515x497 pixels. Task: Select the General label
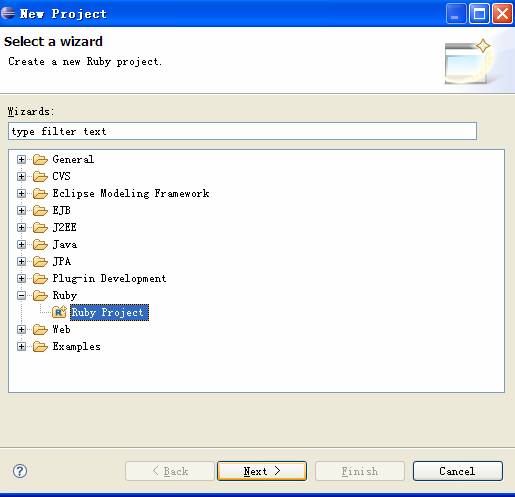73,160
